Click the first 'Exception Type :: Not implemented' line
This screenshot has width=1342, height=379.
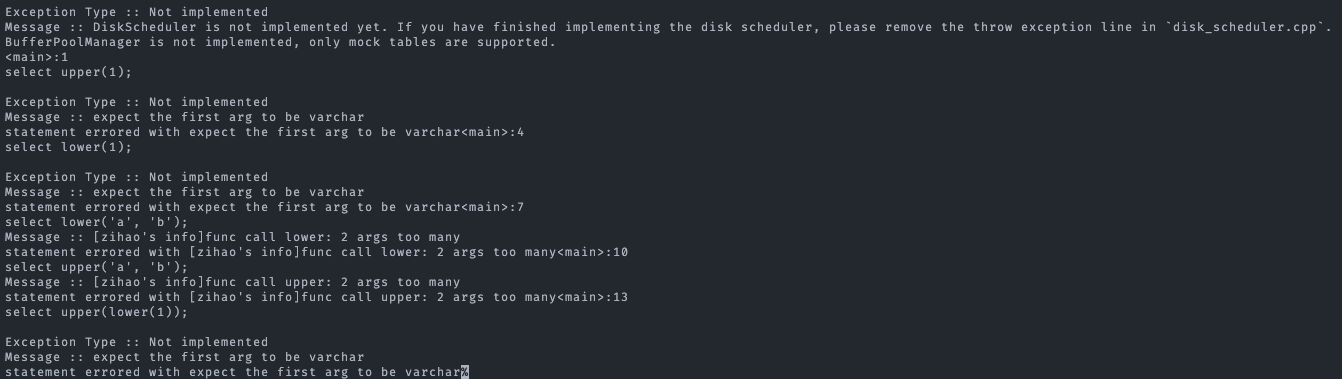click(136, 12)
